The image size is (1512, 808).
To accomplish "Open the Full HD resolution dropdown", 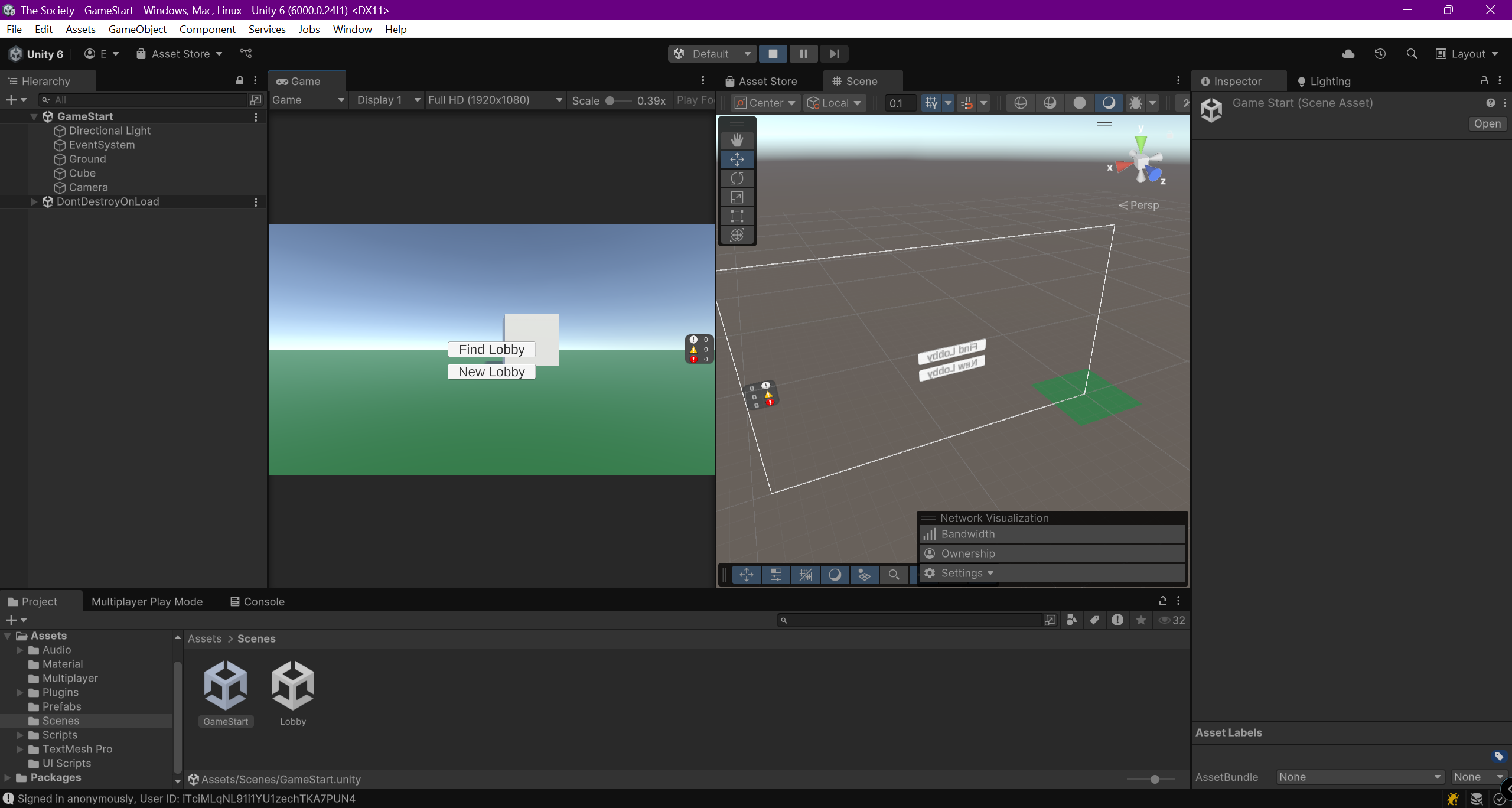I will (x=494, y=100).
